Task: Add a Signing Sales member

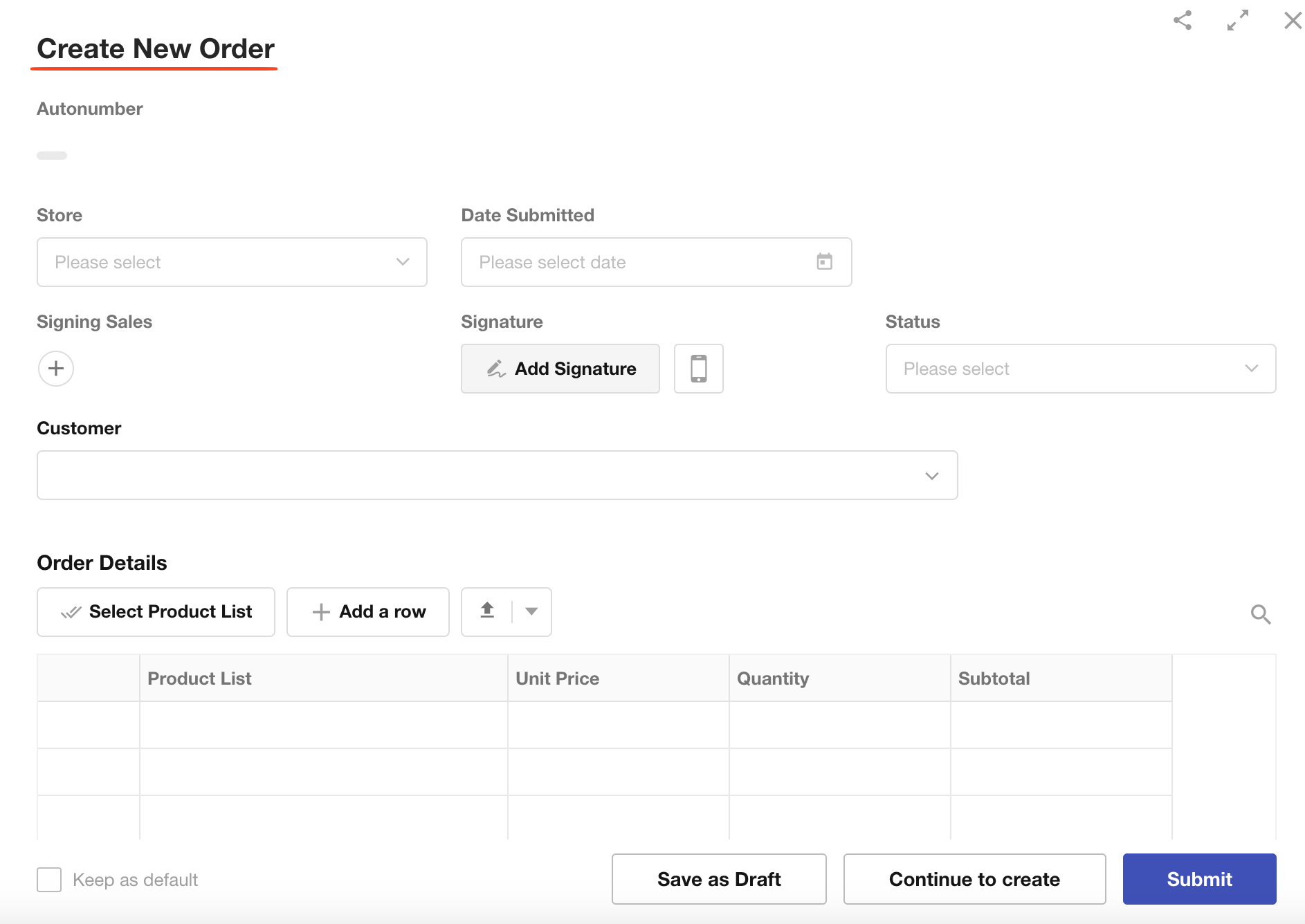Action: click(x=56, y=369)
